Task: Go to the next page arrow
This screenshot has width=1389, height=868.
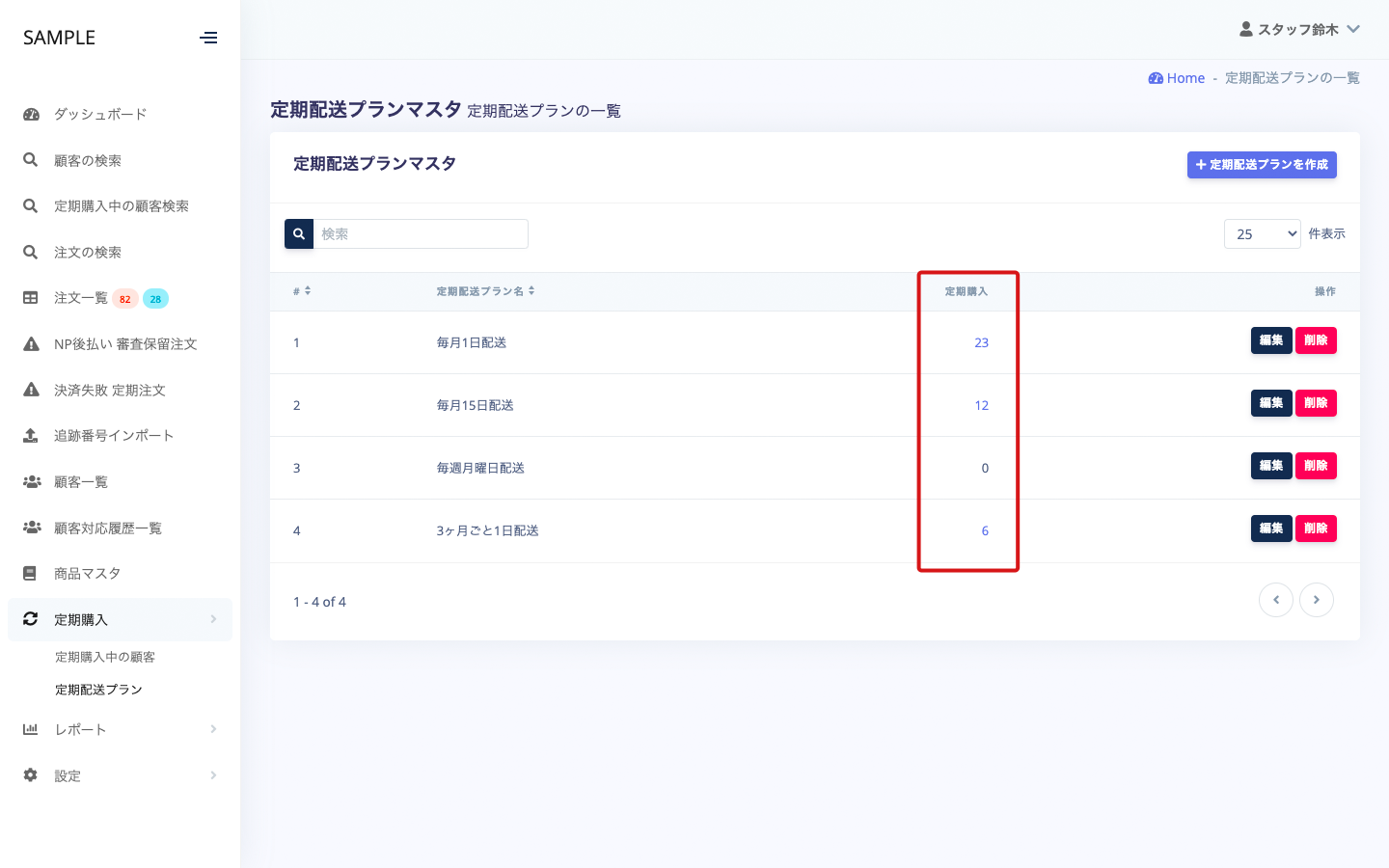Action: click(1316, 600)
